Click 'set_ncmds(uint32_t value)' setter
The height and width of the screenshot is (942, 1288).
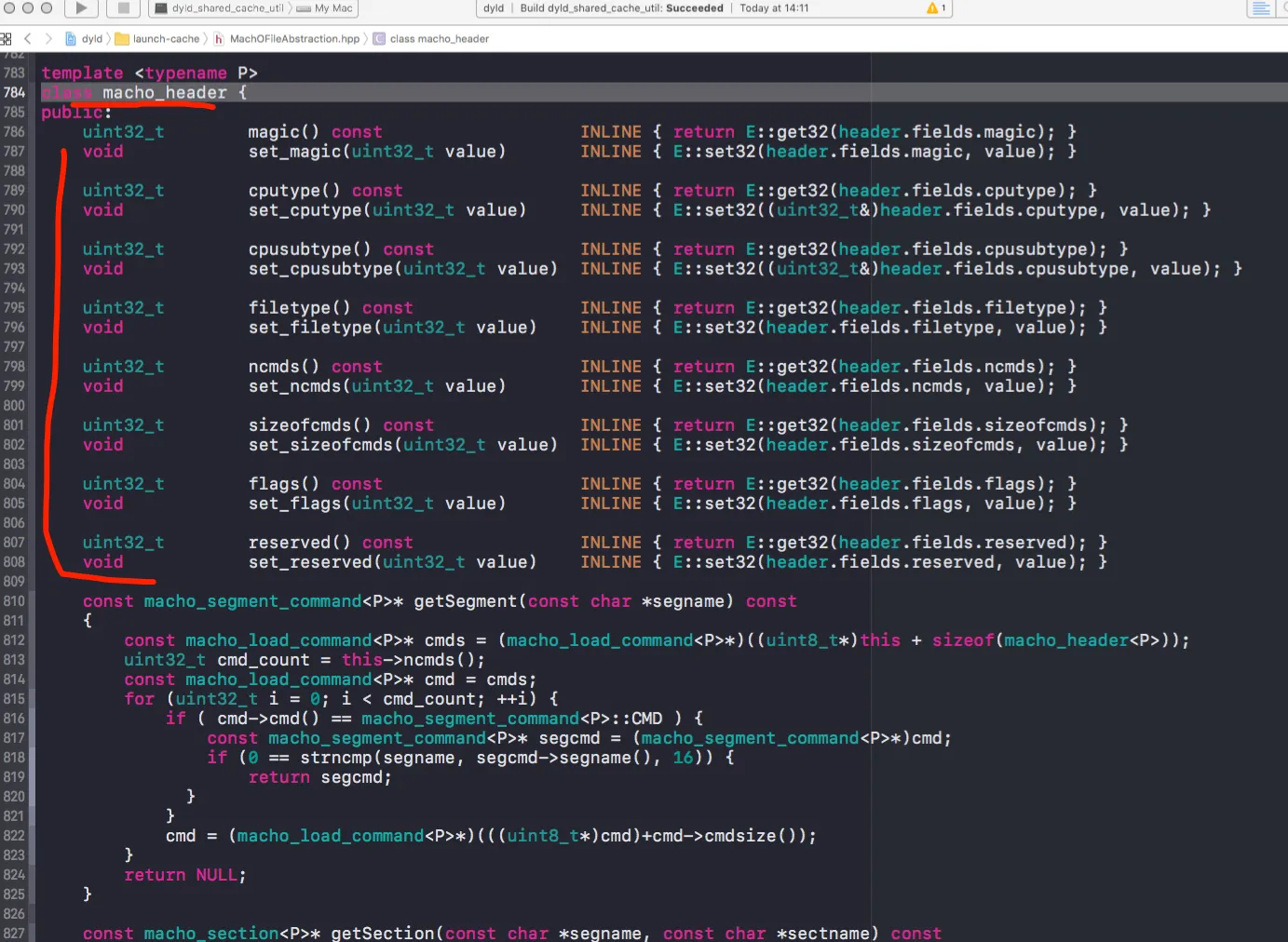(377, 385)
